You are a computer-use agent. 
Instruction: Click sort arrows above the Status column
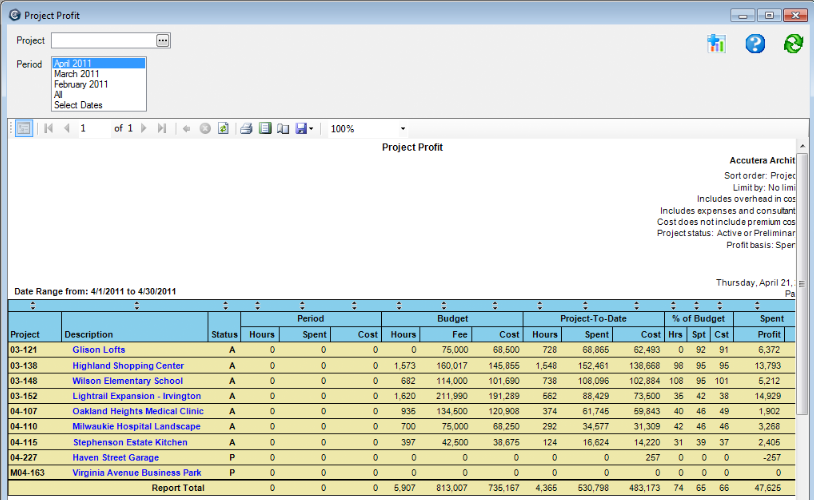pyautogui.click(x=224, y=305)
